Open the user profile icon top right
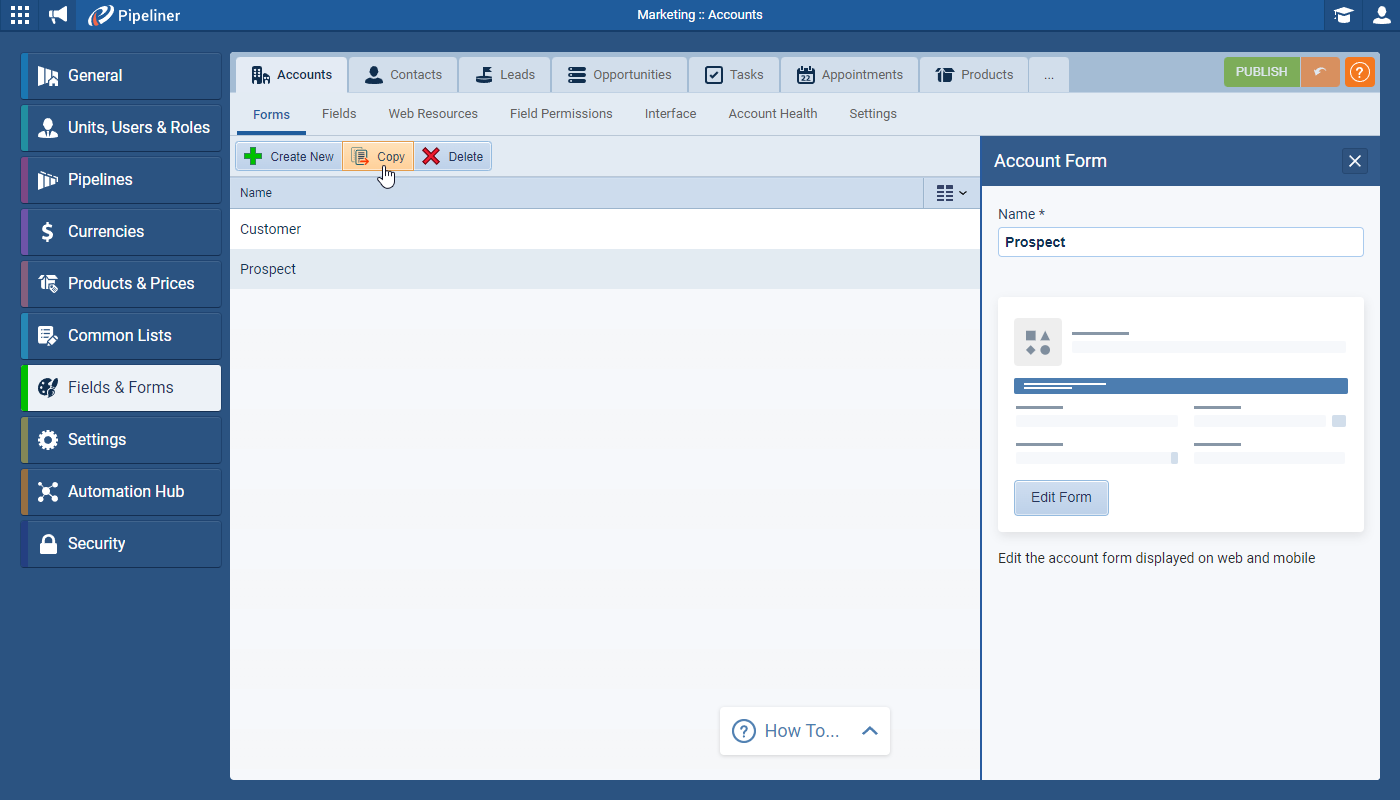Viewport: 1400px width, 800px height. (1380, 15)
